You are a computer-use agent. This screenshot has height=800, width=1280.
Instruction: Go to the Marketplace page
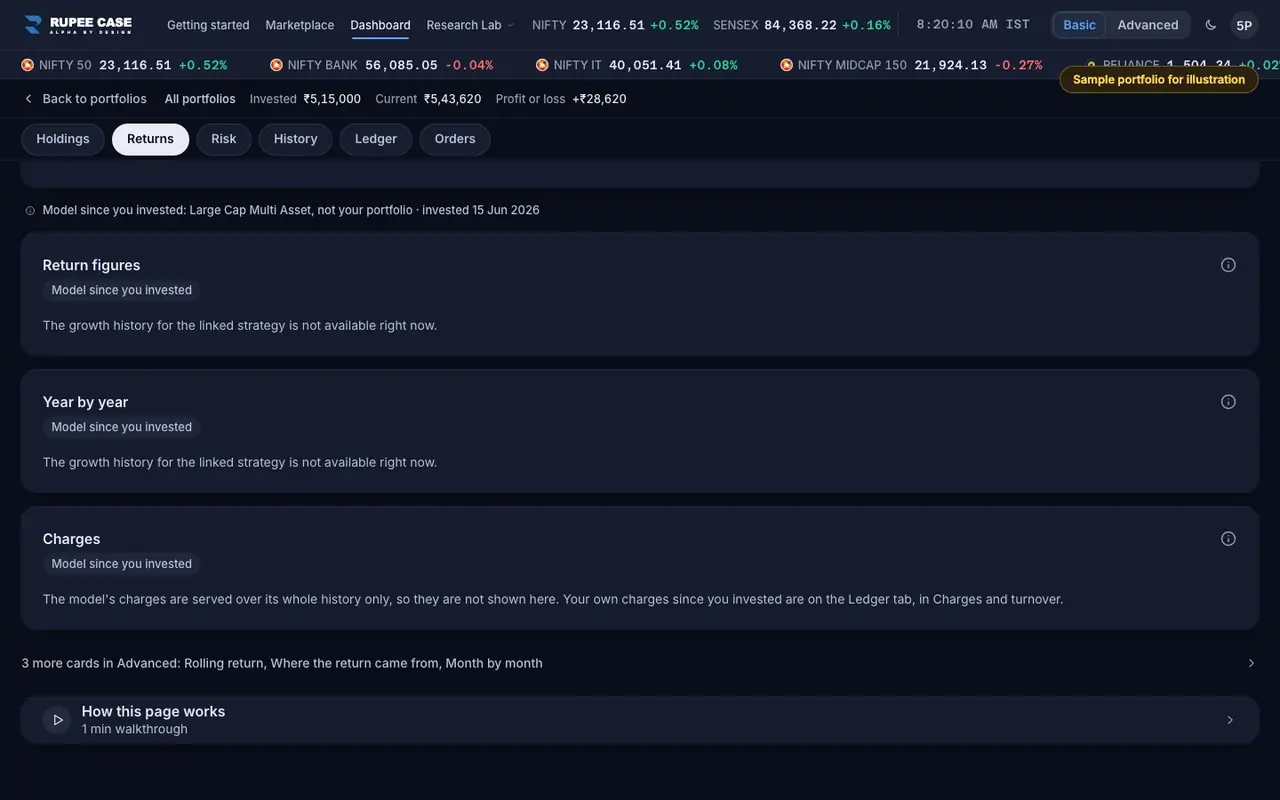click(300, 25)
